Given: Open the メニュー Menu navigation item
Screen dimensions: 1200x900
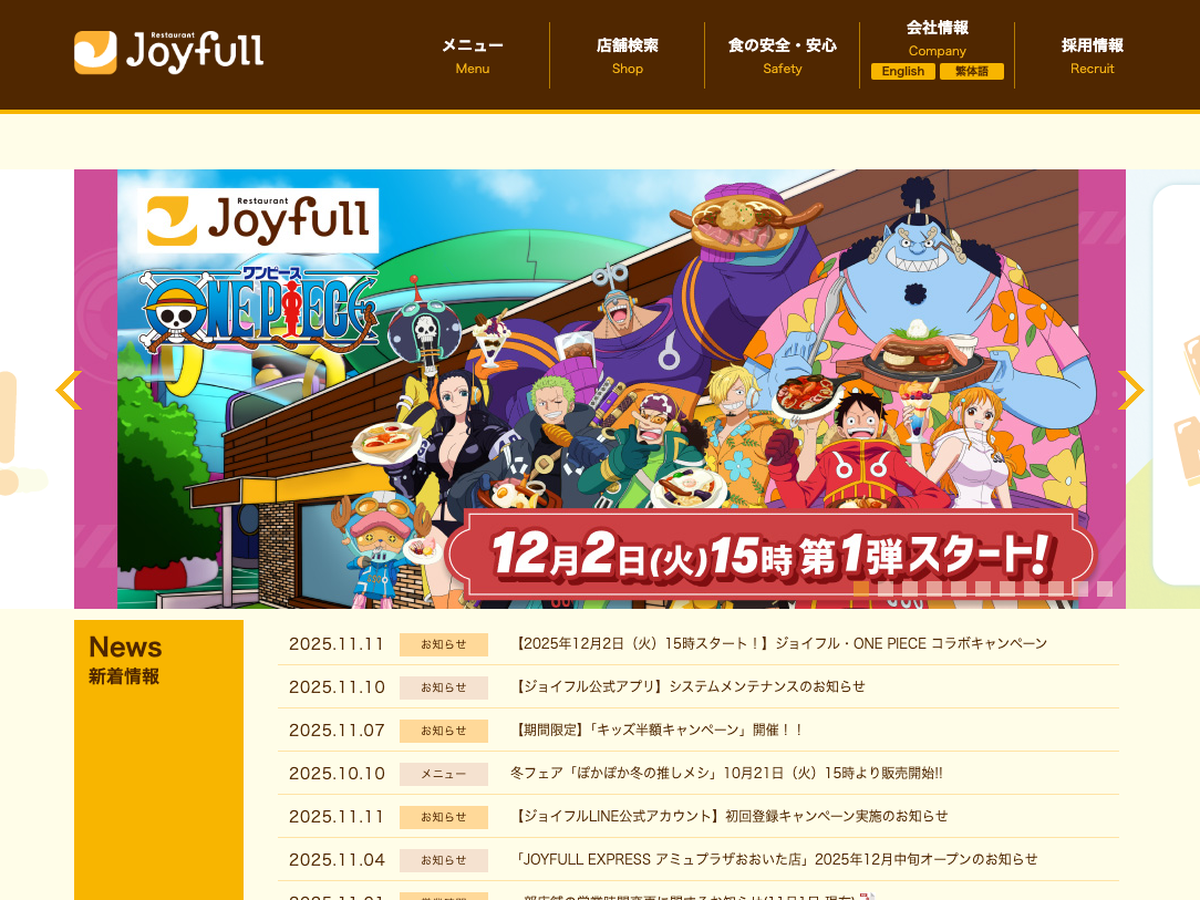Looking at the screenshot, I should (472, 56).
